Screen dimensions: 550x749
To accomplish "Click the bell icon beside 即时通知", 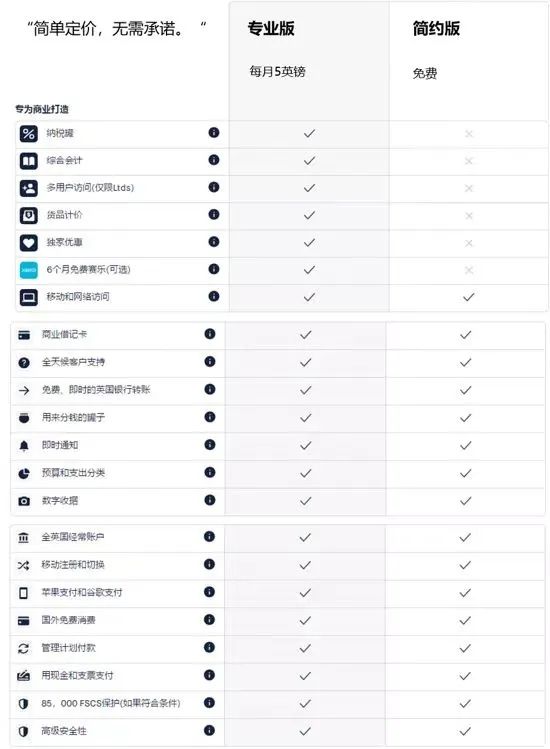I will [x=24, y=446].
